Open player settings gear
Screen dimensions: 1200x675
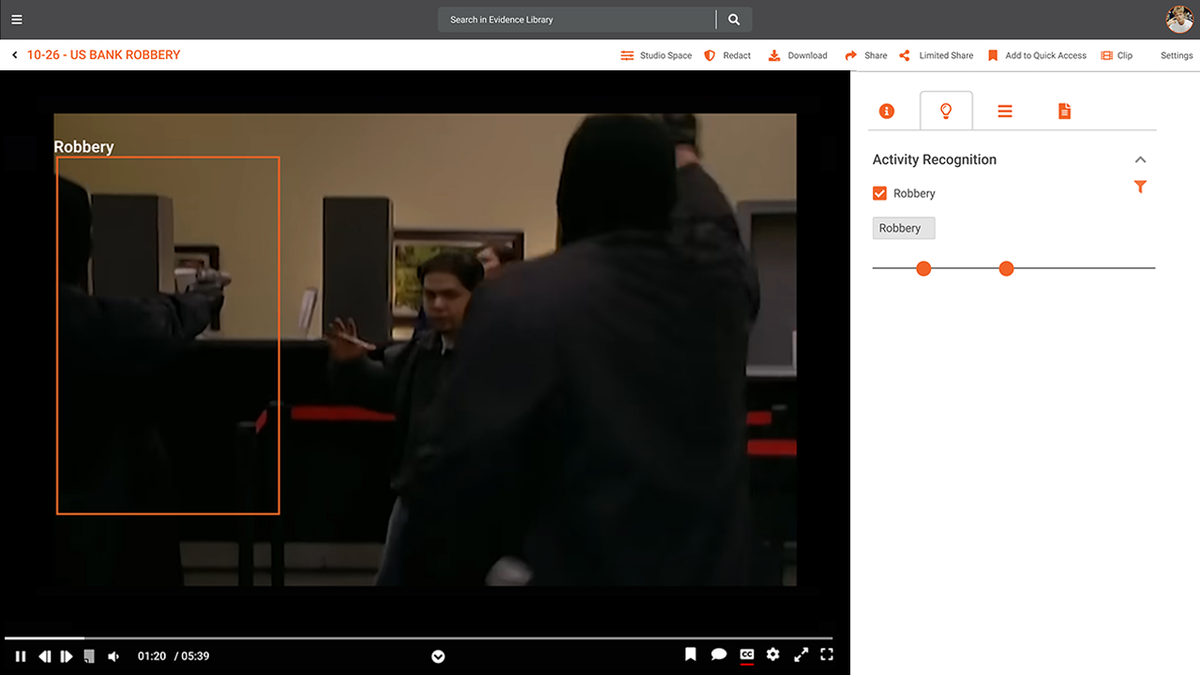click(x=773, y=655)
